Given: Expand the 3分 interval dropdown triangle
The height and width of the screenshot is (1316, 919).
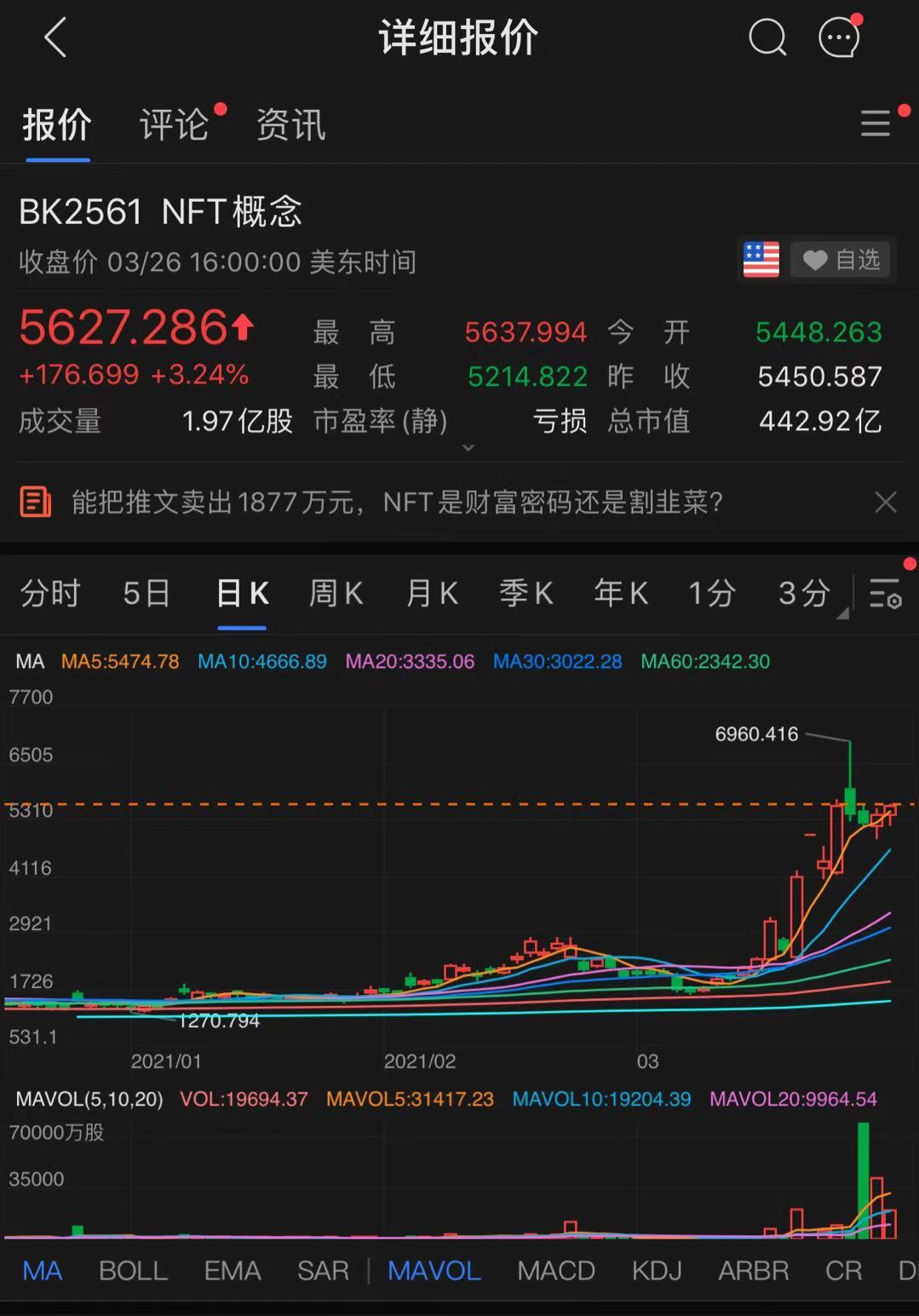Looking at the screenshot, I should click(842, 612).
